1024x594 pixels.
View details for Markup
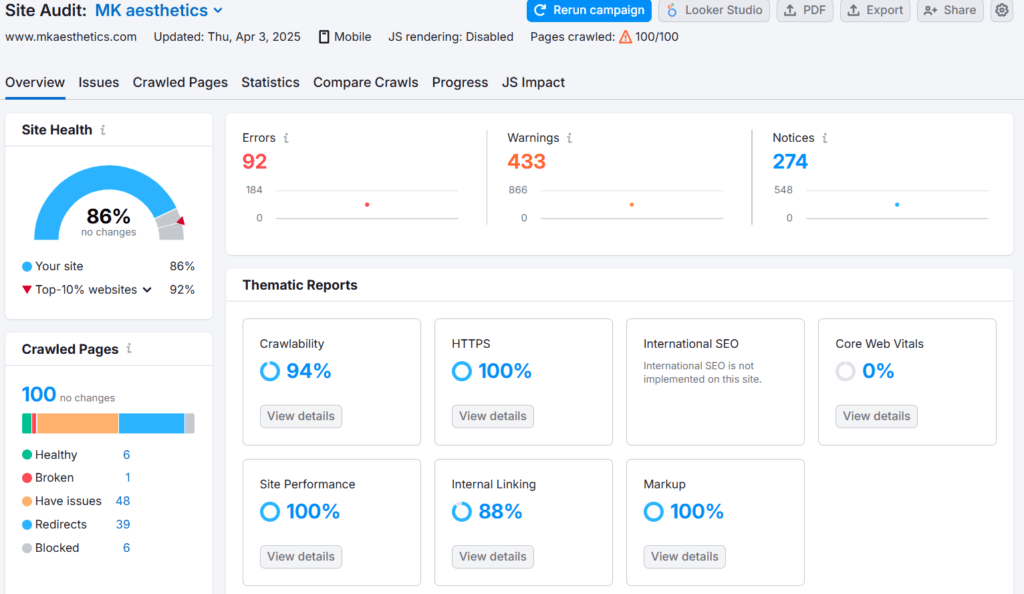684,557
